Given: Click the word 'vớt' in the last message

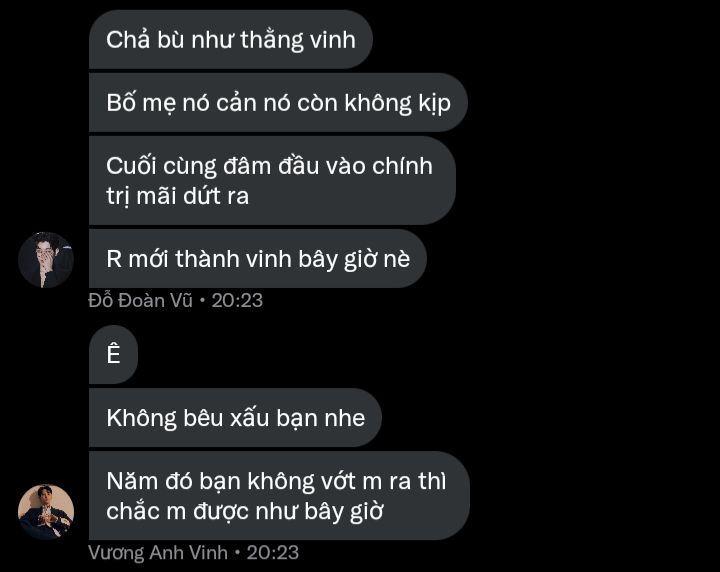Looking at the screenshot, I should pyautogui.click(x=338, y=481).
